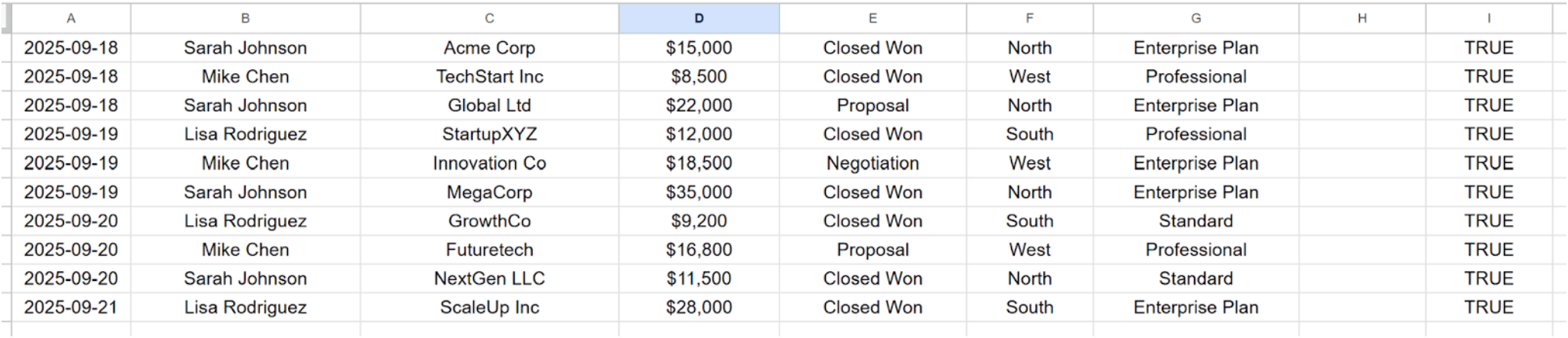Click the Negotiation status cell
This screenshot has height=338, width=1568.
pos(872,164)
